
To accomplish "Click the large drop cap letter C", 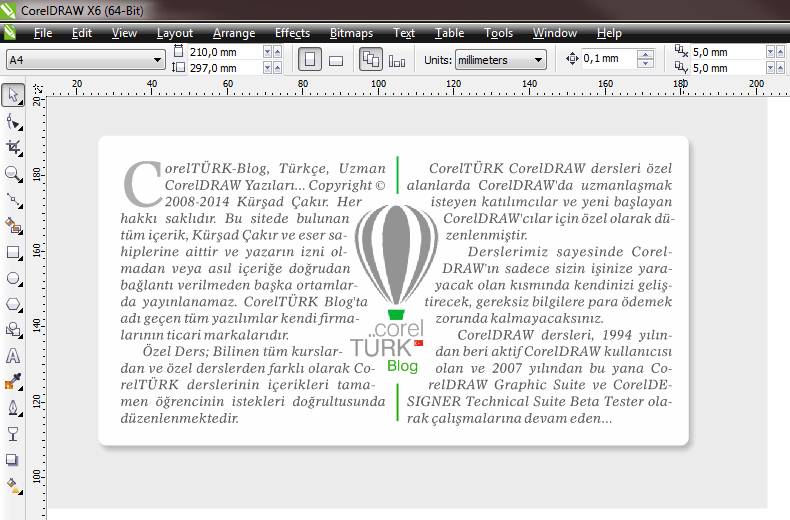I will tap(143, 183).
